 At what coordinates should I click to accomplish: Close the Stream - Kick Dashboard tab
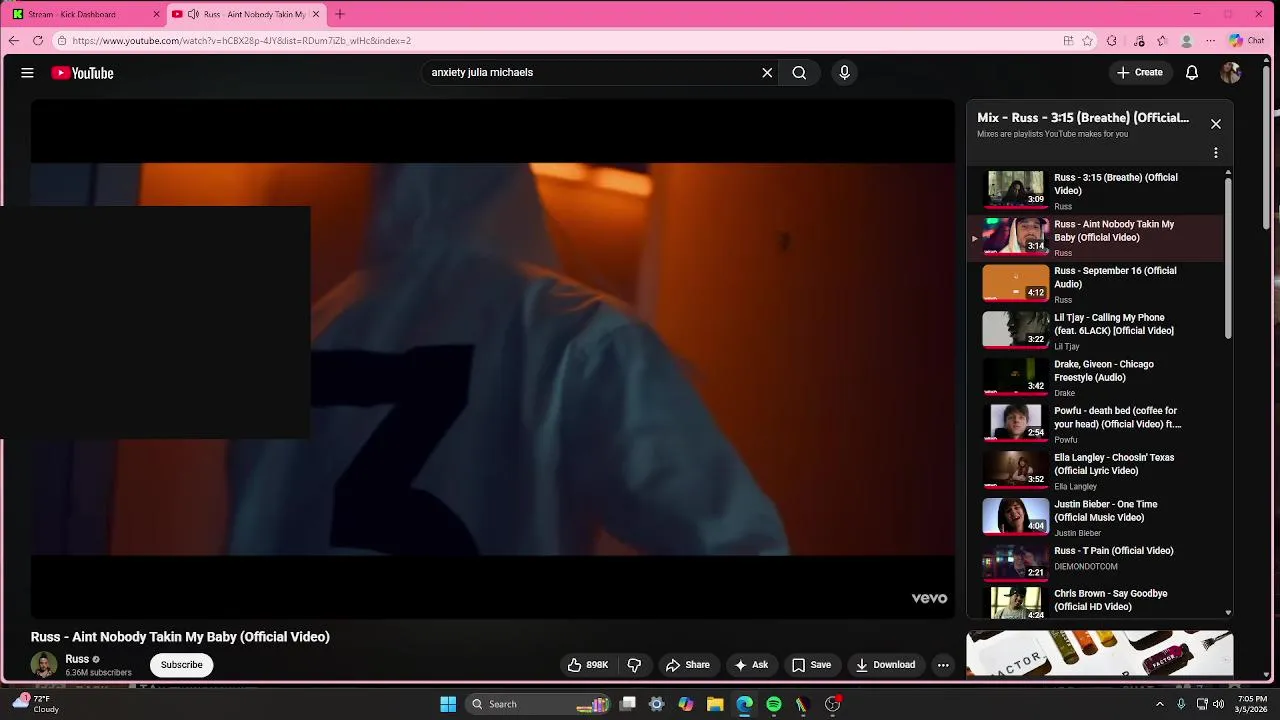pos(156,14)
